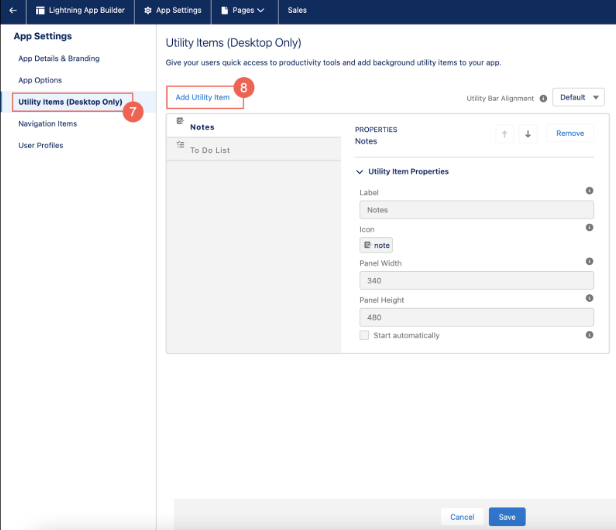The height and width of the screenshot is (530, 616).
Task: Click the Panel Height input field
Action: [477, 317]
